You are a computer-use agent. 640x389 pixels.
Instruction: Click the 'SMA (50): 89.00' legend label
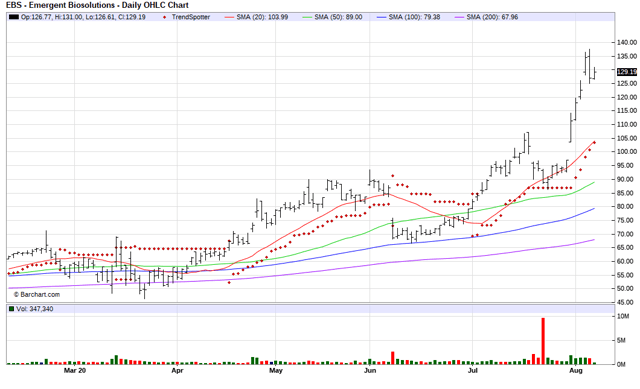(338, 17)
